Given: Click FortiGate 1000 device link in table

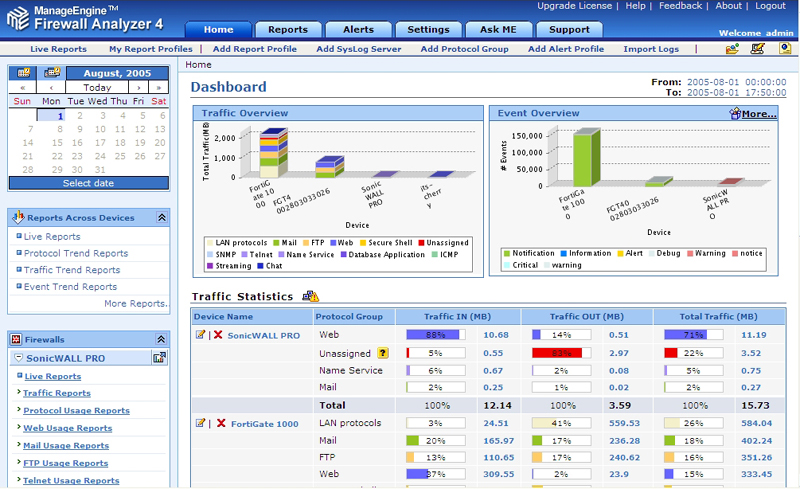Looking at the screenshot, I should pos(265,424).
